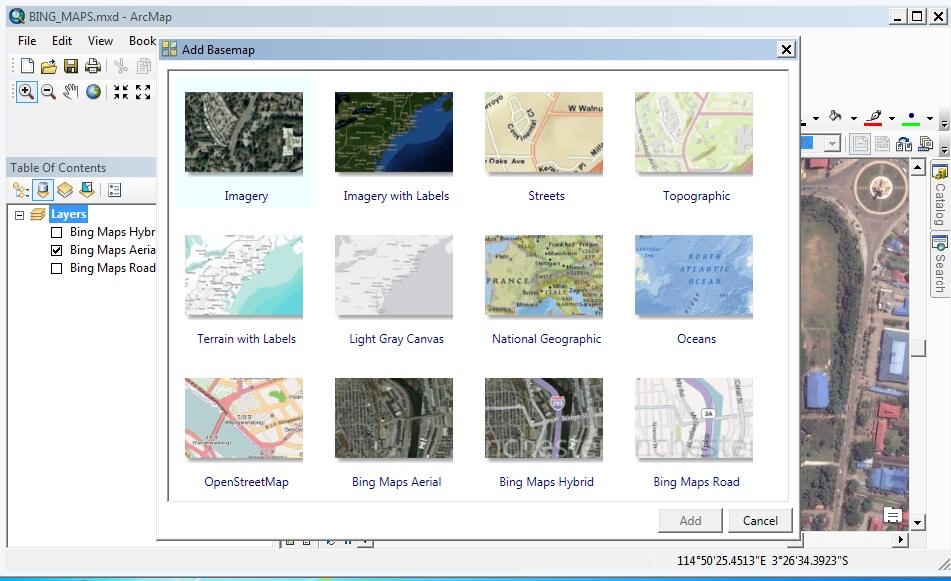This screenshot has width=951, height=581.
Task: Choose the Streets basemap thumbnail
Action: (544, 132)
